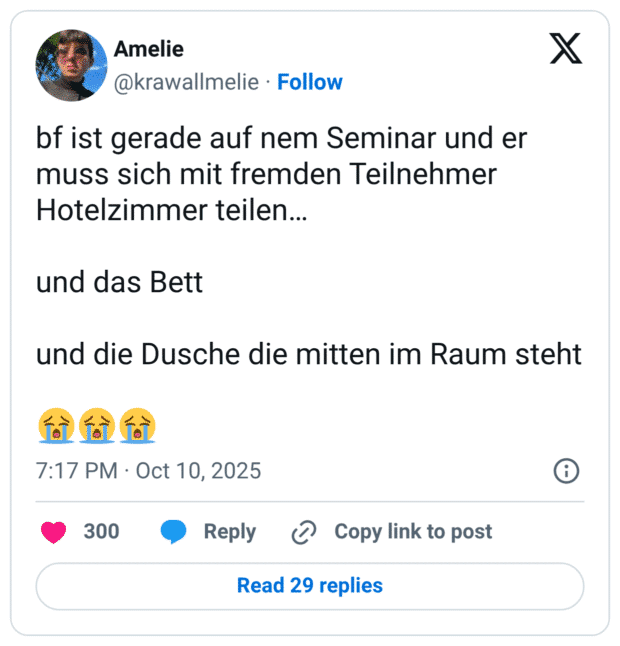This screenshot has width=620, height=646.
Task: Click the blue reply speech bubble icon
Action: (x=174, y=532)
